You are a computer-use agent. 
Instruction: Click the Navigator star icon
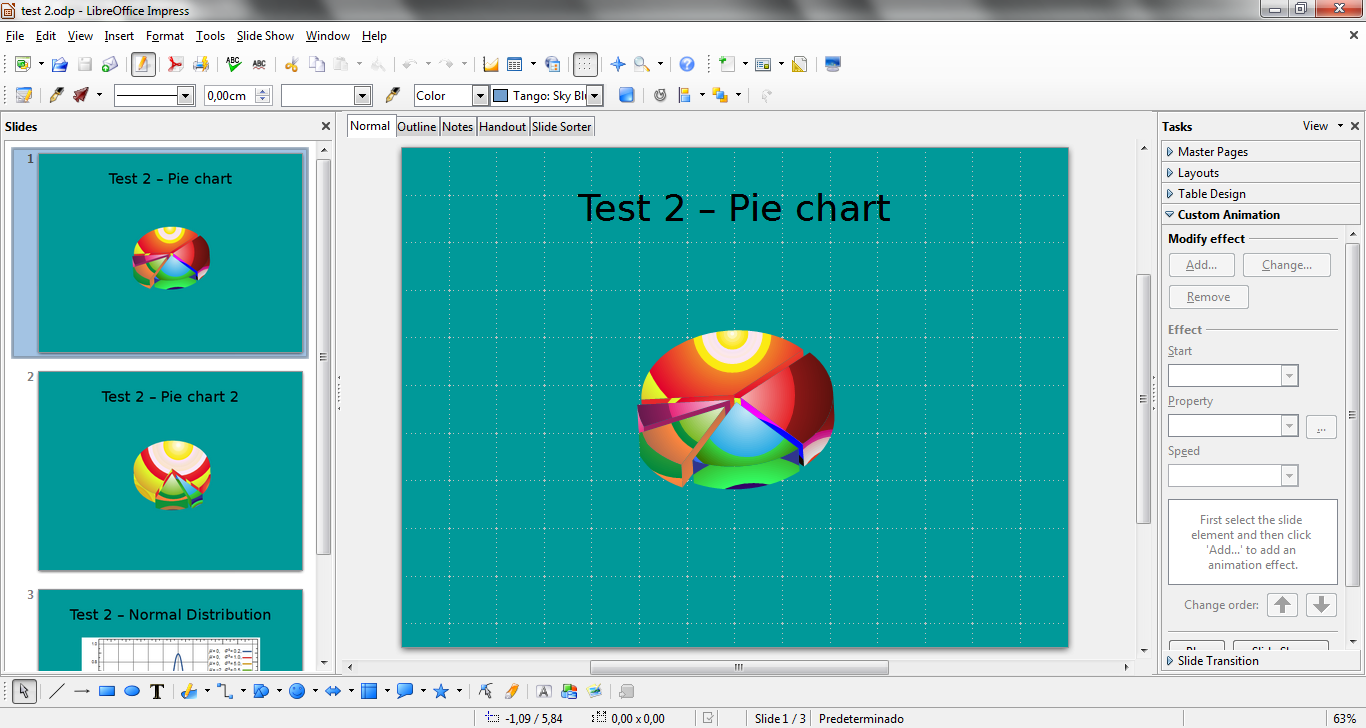tap(618, 64)
